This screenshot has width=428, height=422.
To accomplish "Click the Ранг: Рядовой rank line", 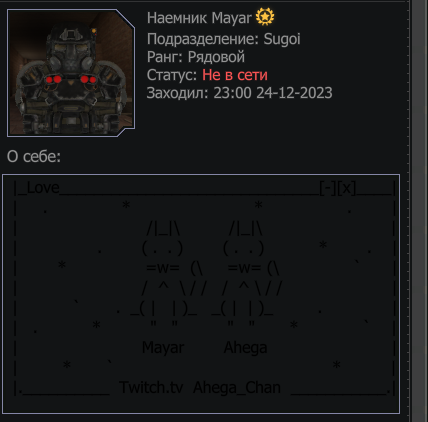I will pos(196,57).
